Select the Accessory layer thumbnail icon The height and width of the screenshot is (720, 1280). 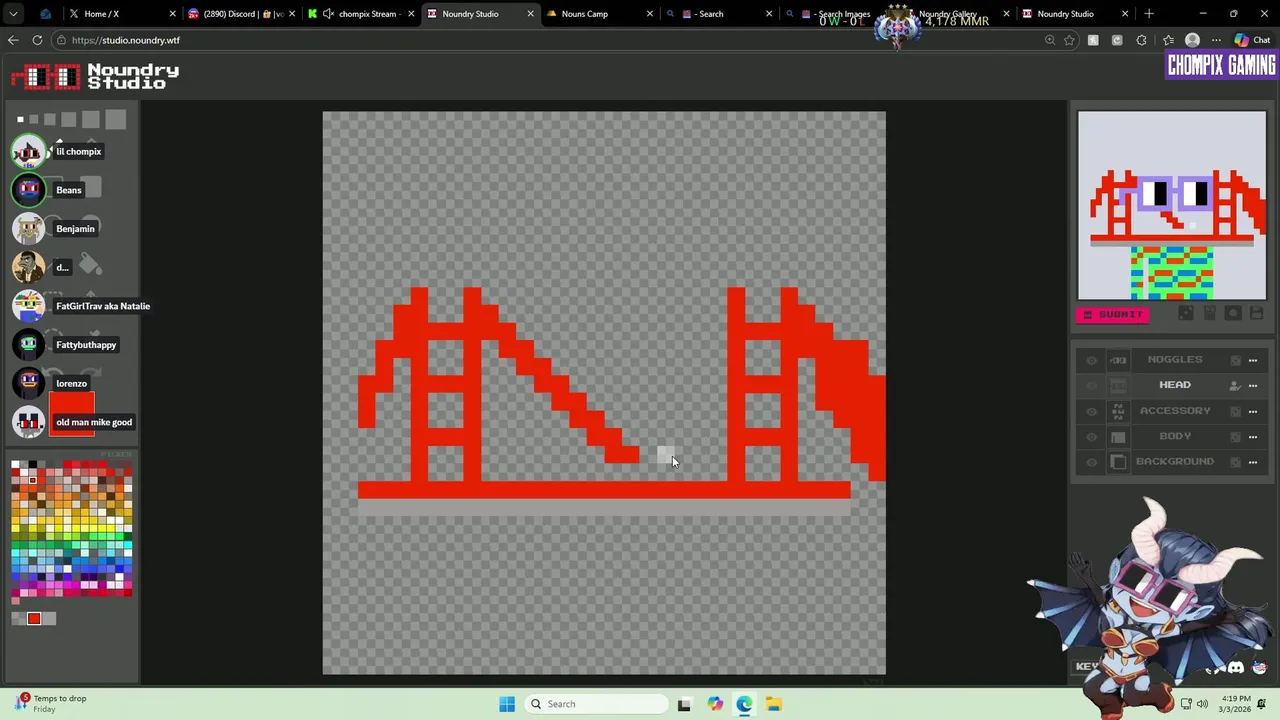(x=1118, y=411)
